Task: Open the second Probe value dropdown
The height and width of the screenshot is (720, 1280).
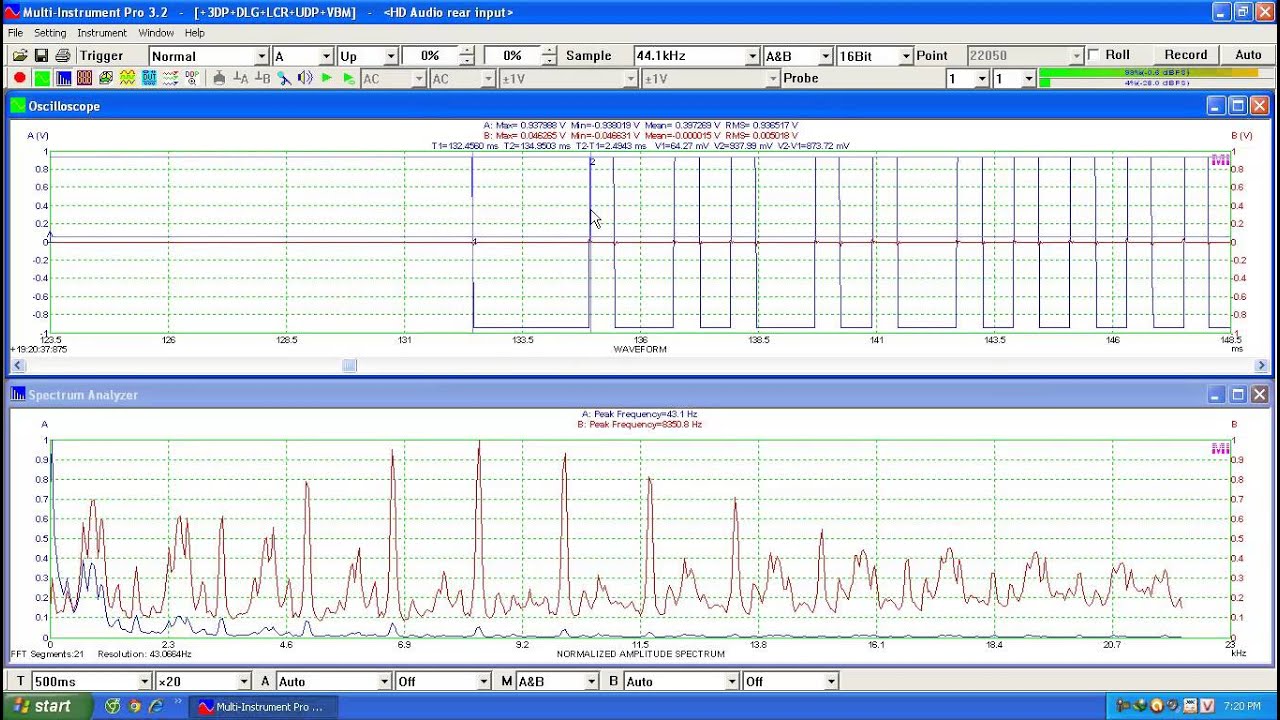Action: 1028,78
